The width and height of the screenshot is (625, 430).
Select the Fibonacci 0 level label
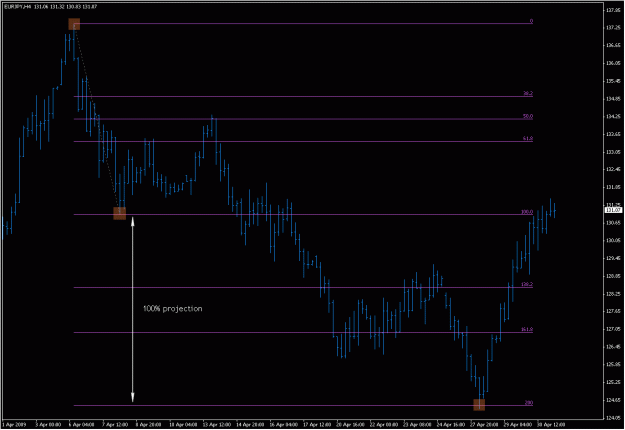(531, 21)
